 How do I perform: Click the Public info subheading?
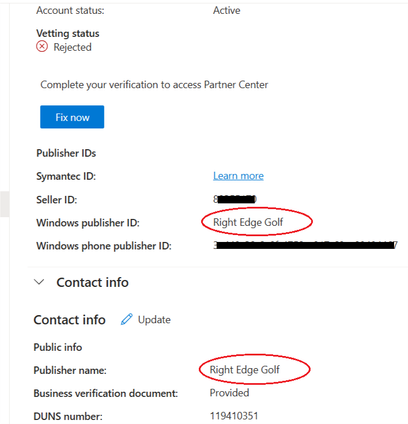coord(58,347)
